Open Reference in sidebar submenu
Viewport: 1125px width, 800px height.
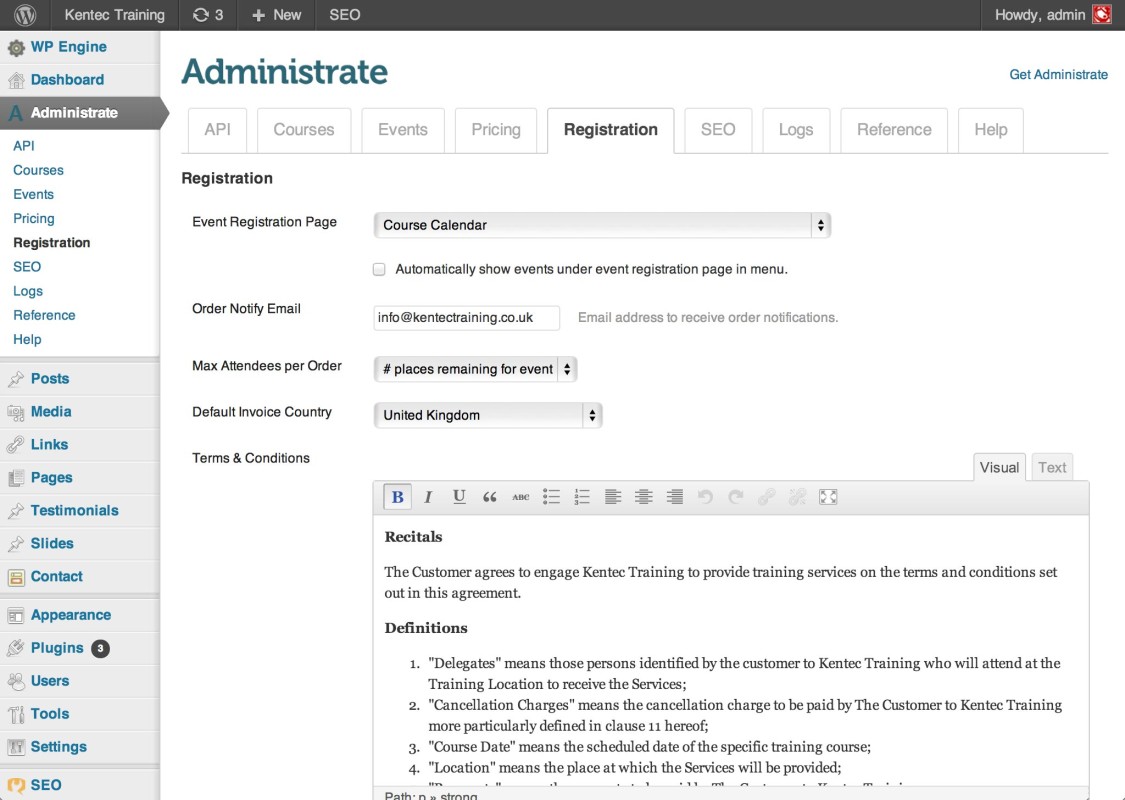[44, 316]
